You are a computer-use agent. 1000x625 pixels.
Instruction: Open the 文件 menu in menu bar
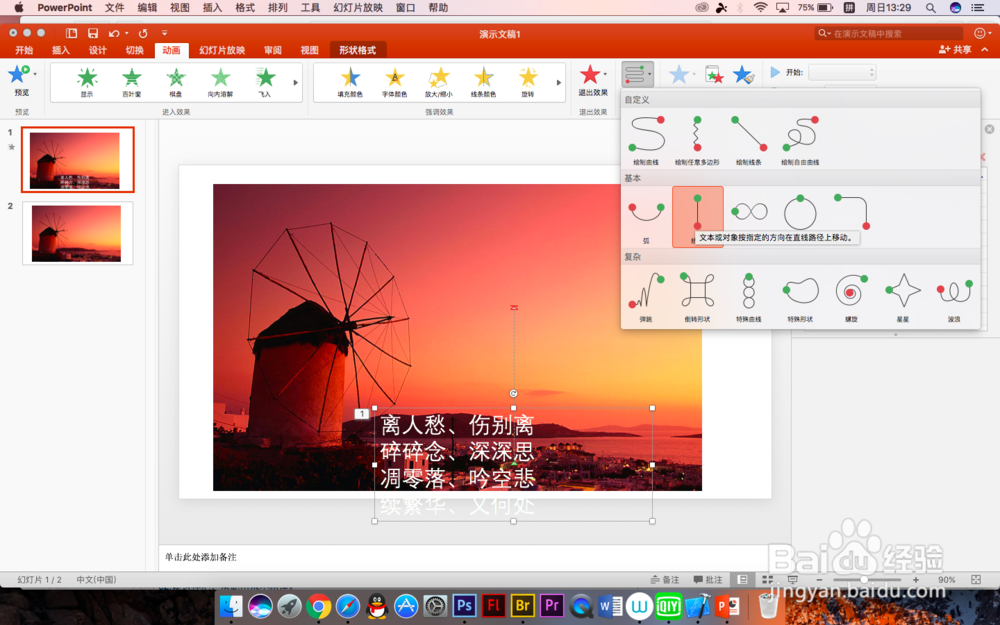click(x=114, y=8)
